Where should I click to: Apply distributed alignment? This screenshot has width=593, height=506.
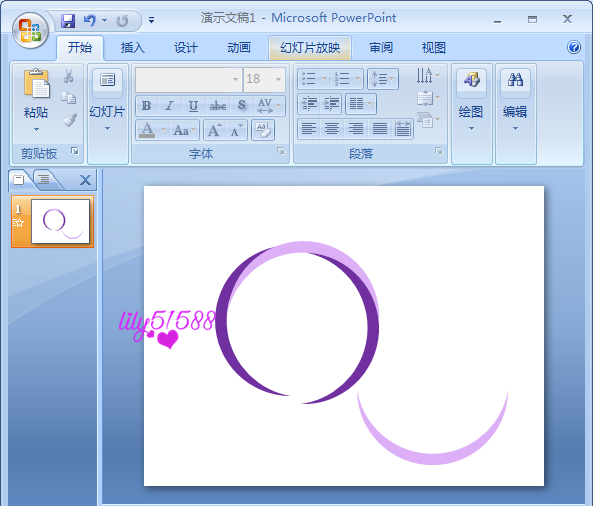coord(402,129)
